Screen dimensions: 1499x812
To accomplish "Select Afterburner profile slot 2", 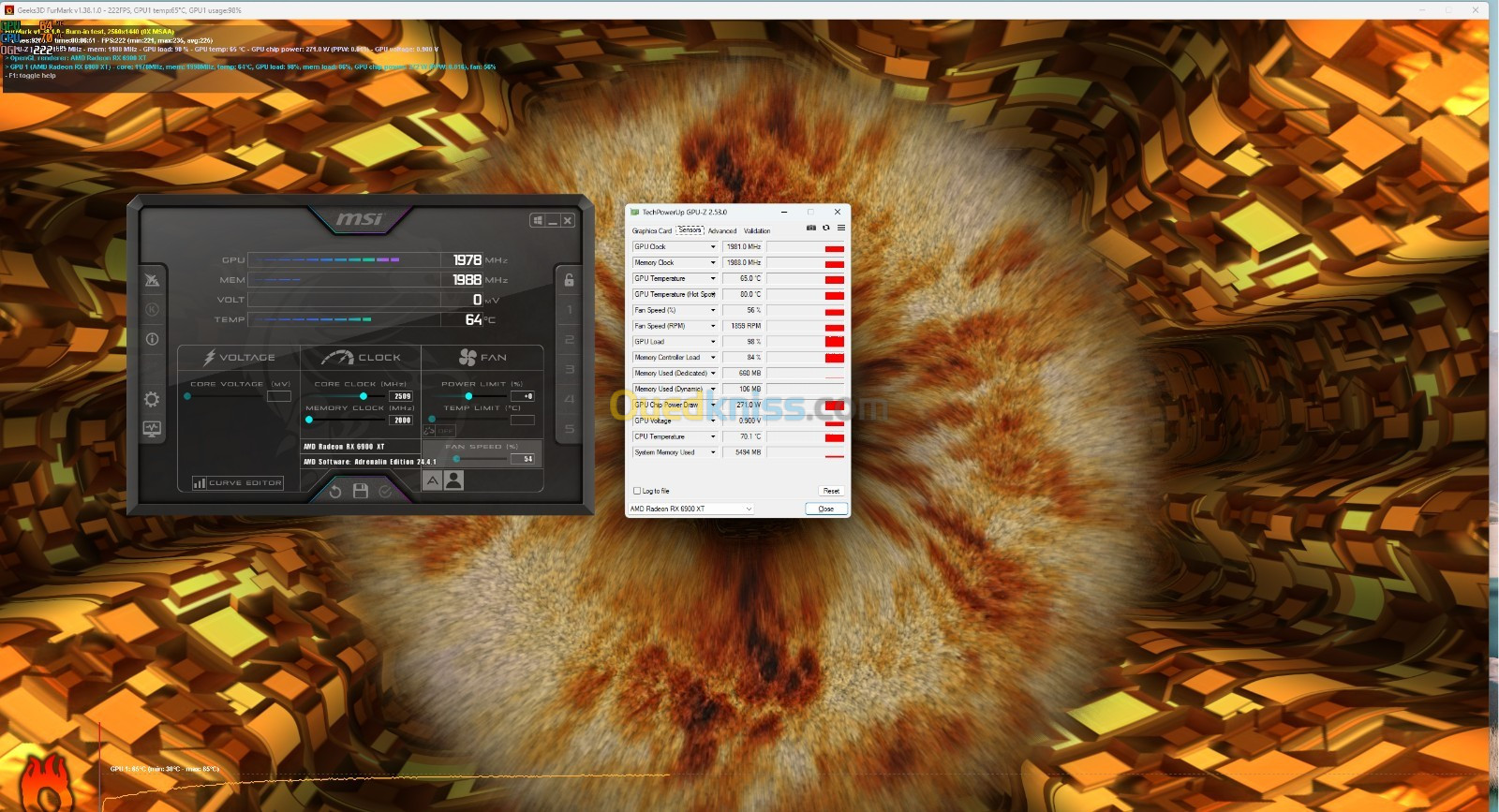I will [x=569, y=340].
